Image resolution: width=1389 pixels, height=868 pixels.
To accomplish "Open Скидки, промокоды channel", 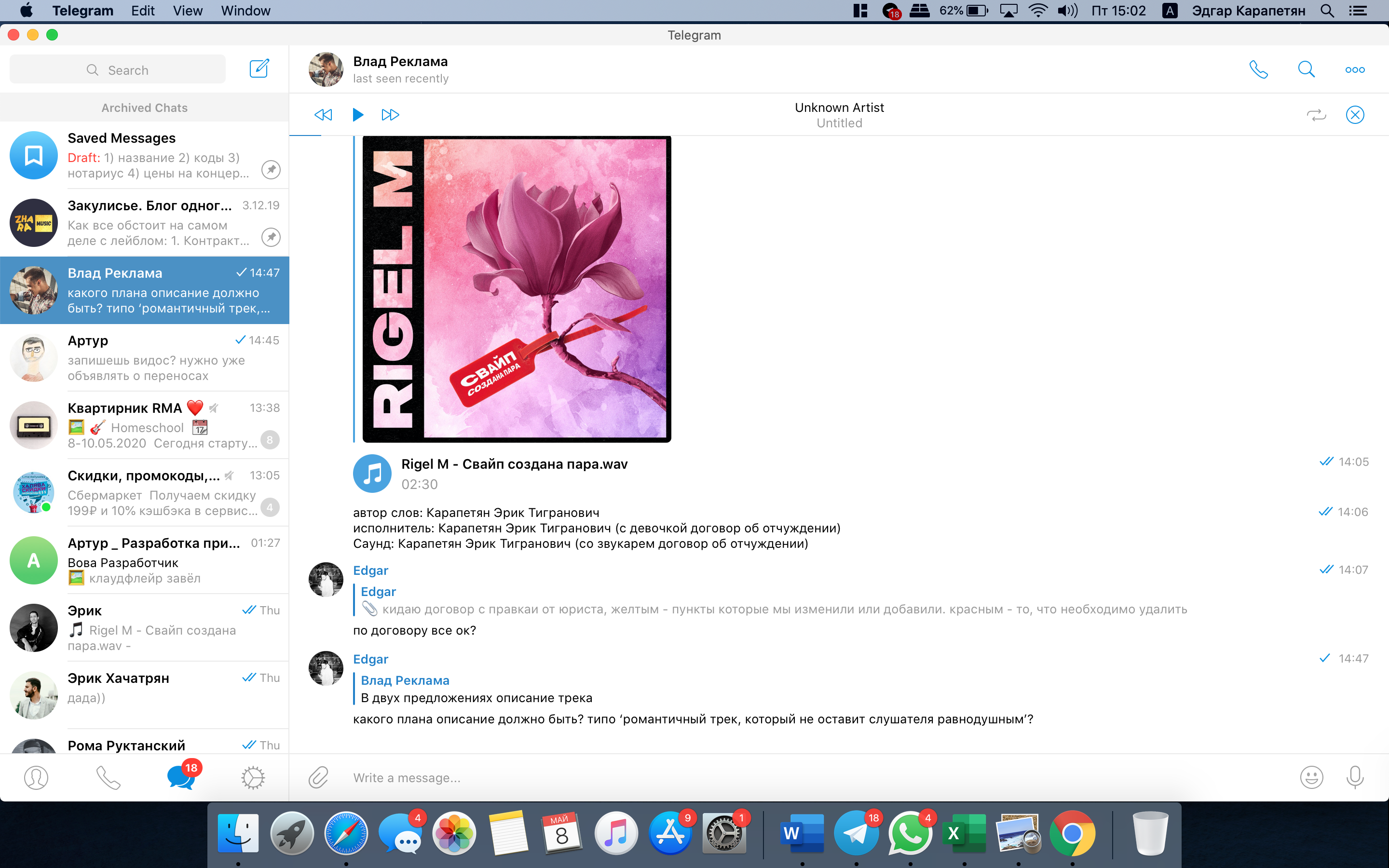I will click(145, 492).
